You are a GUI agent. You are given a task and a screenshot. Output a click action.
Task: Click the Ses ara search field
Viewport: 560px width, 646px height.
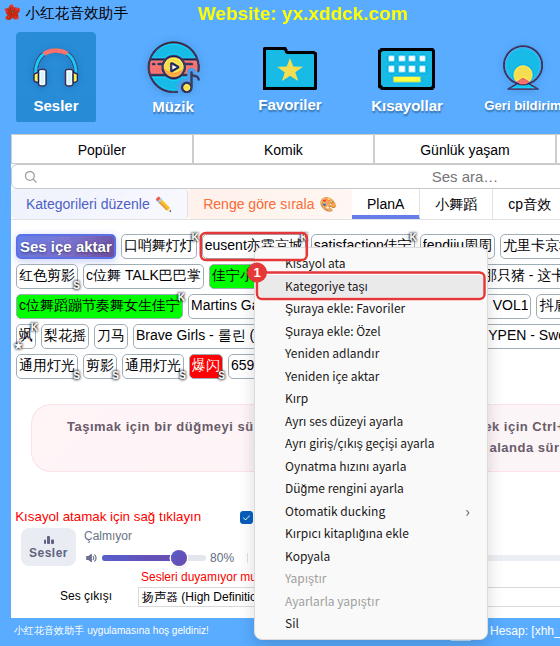[x=288, y=177]
